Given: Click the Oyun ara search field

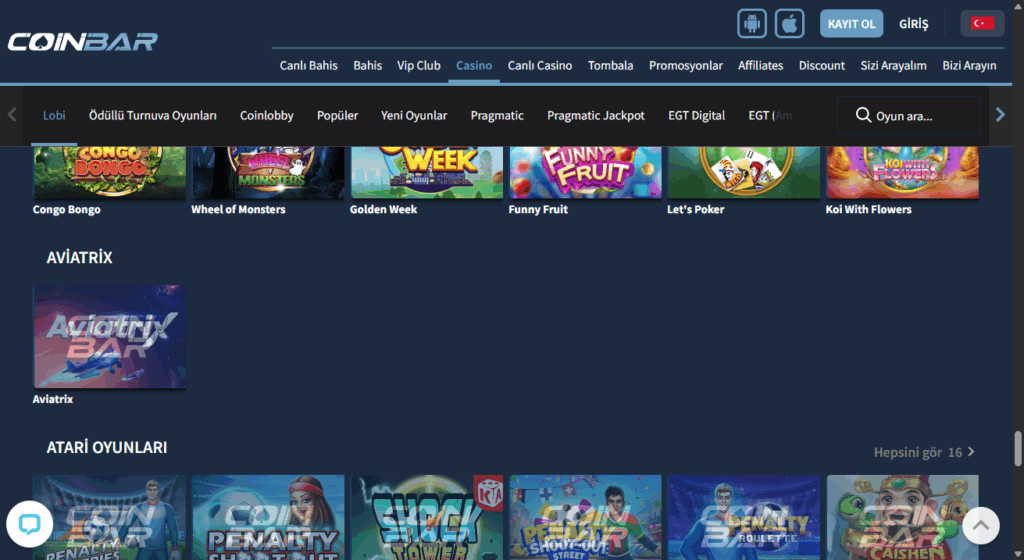Looking at the screenshot, I should click(x=908, y=116).
